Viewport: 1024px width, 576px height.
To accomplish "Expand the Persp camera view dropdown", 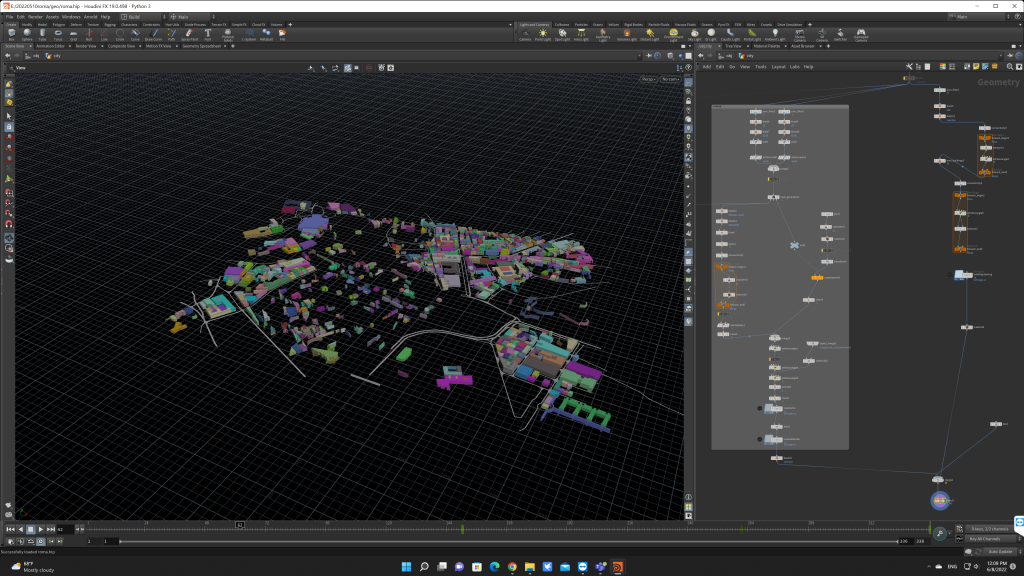I will click(x=648, y=78).
